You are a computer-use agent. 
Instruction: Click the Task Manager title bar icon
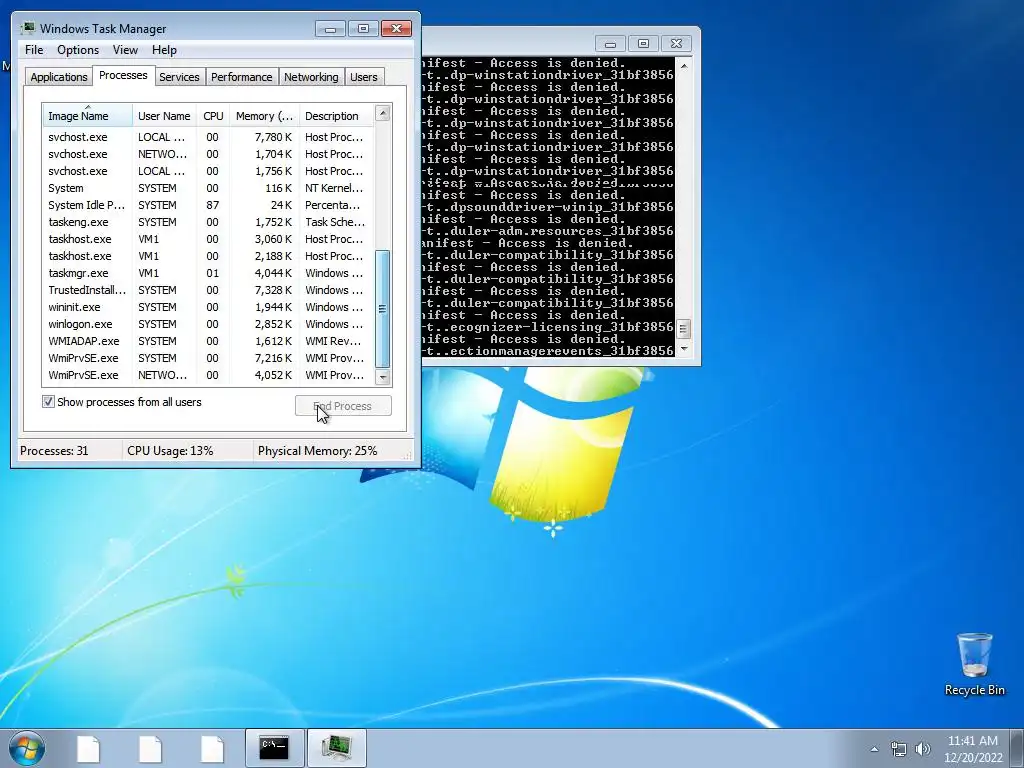(x=28, y=29)
